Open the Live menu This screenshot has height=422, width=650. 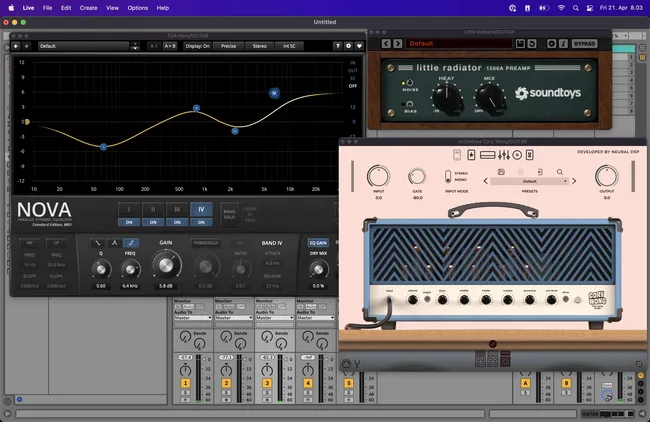[x=28, y=8]
